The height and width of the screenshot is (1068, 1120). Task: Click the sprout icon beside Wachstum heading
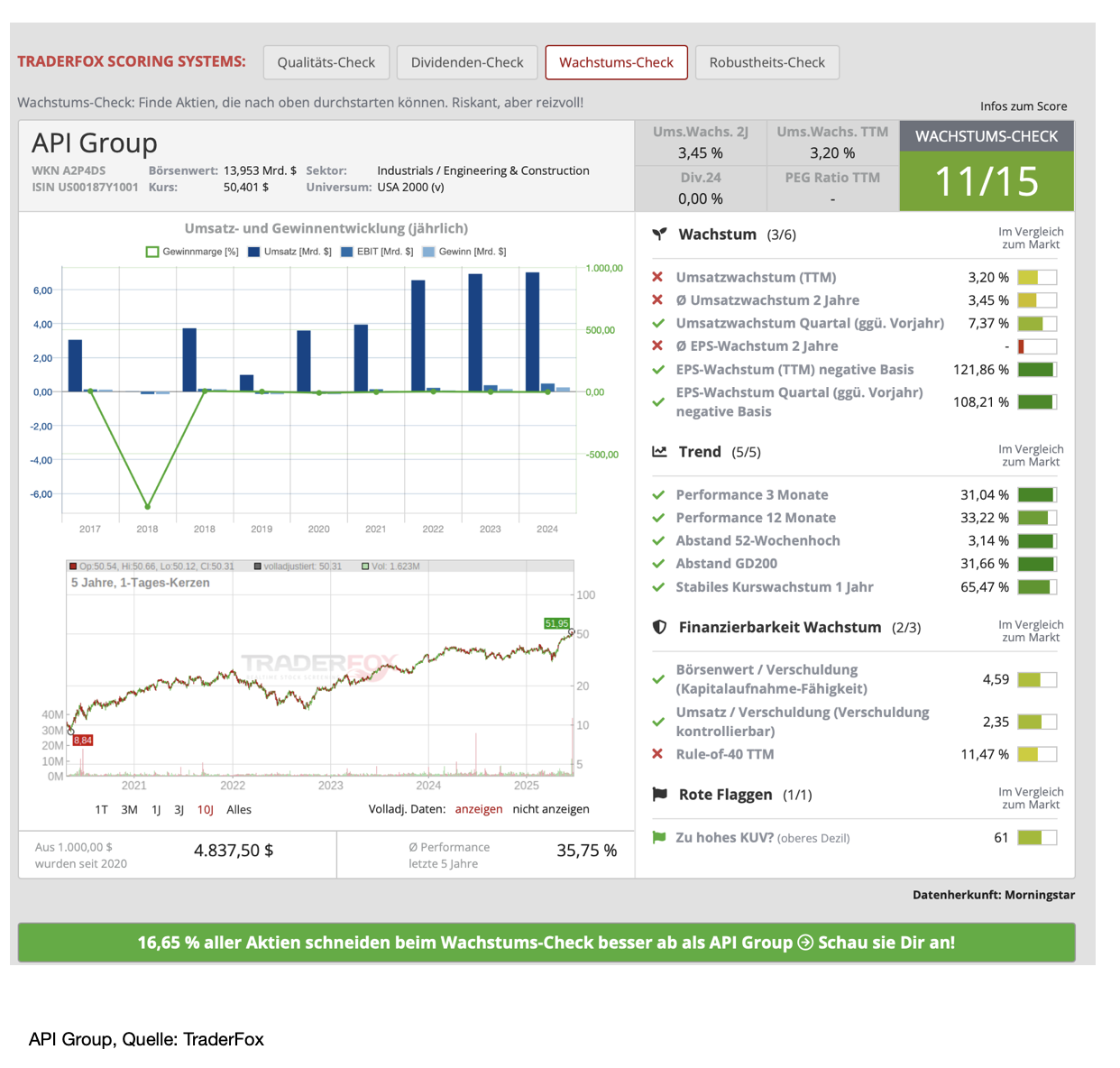[x=660, y=235]
